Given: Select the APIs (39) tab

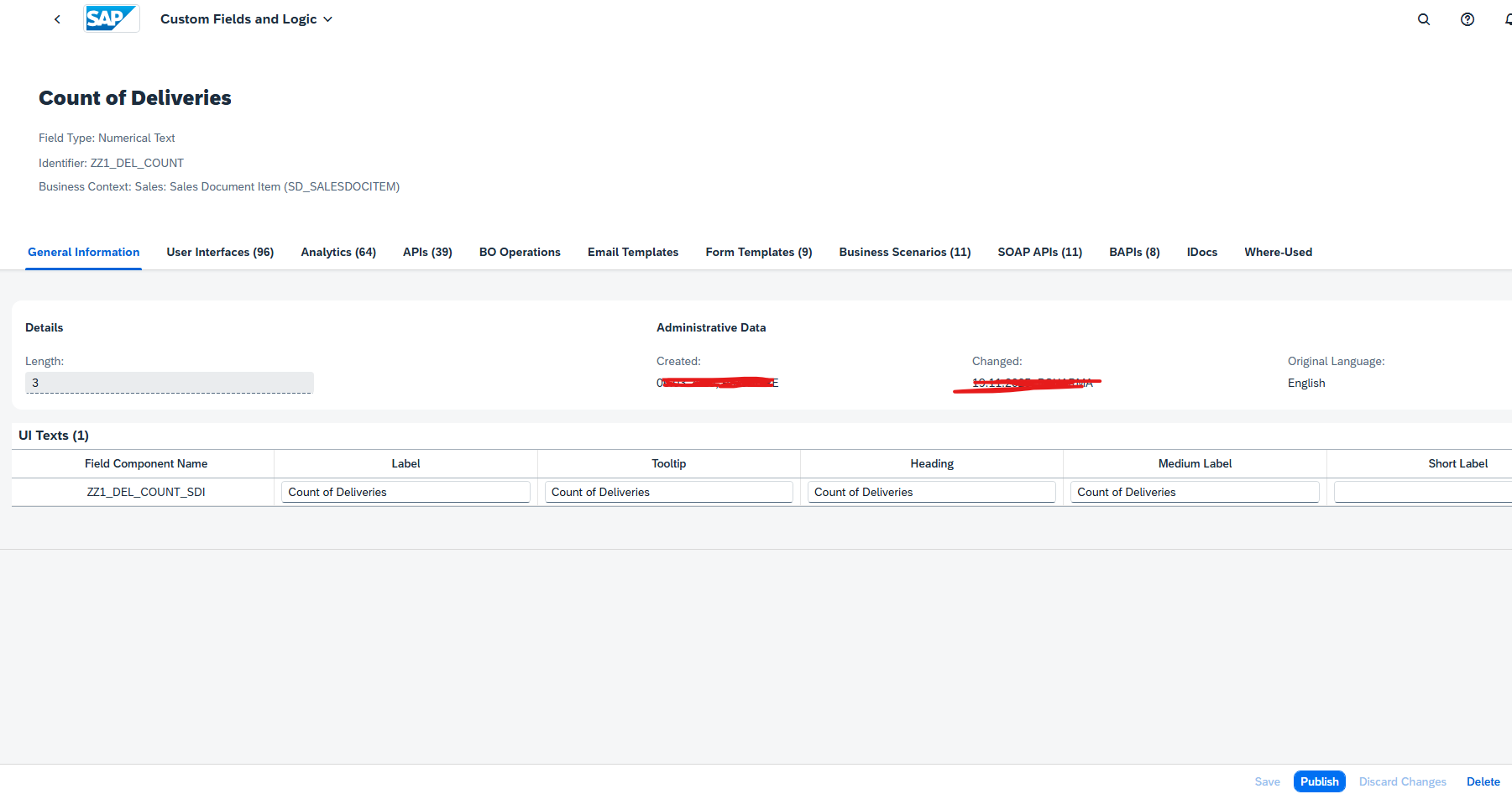Looking at the screenshot, I should pos(427,252).
